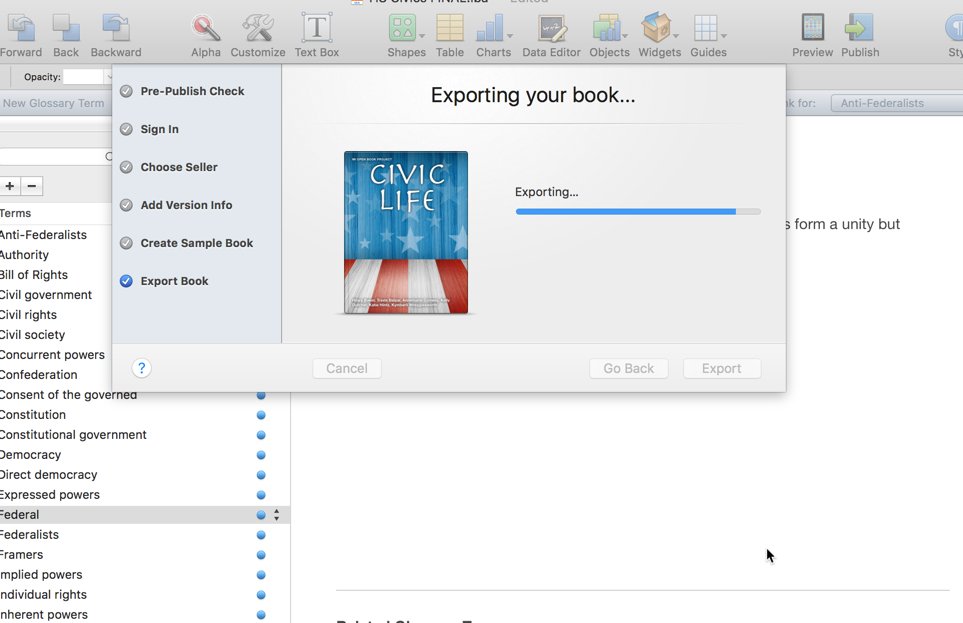Click the remove term minus button
963x623 pixels.
[32, 186]
